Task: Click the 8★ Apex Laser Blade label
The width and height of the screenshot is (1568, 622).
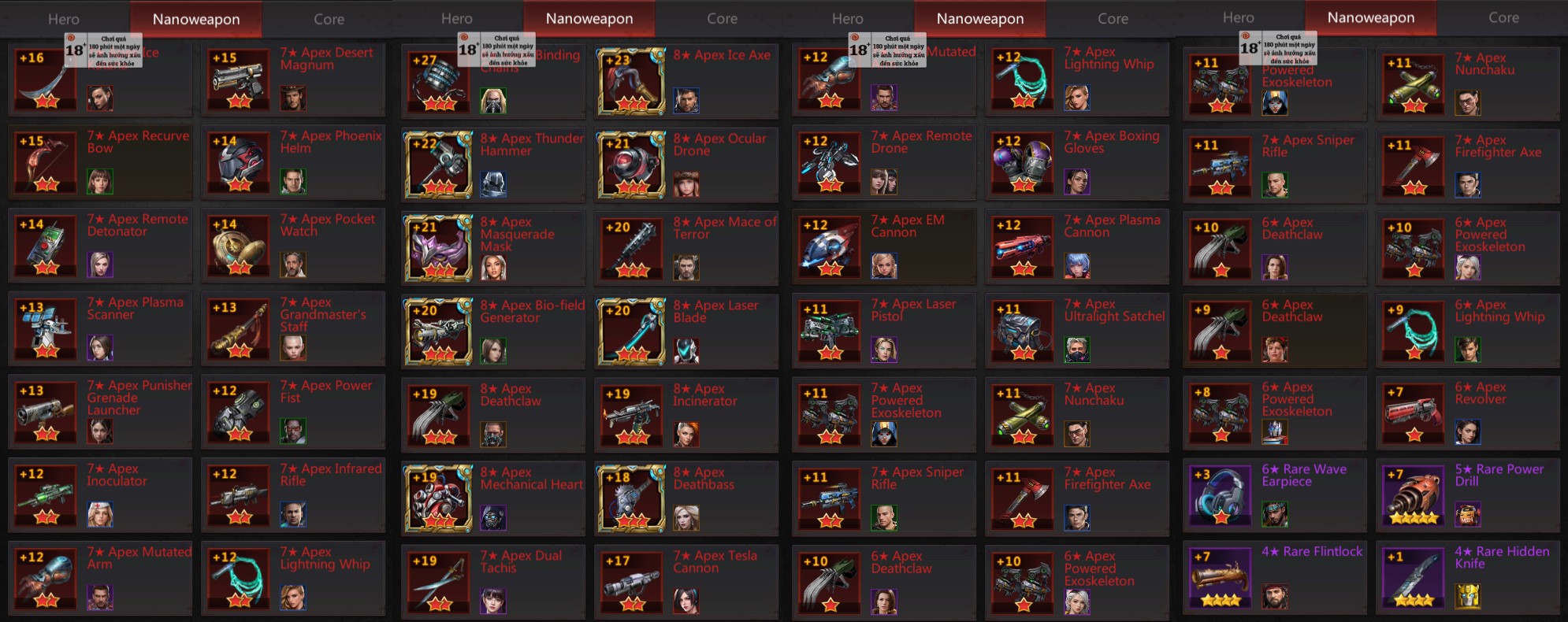Action: coord(715,311)
